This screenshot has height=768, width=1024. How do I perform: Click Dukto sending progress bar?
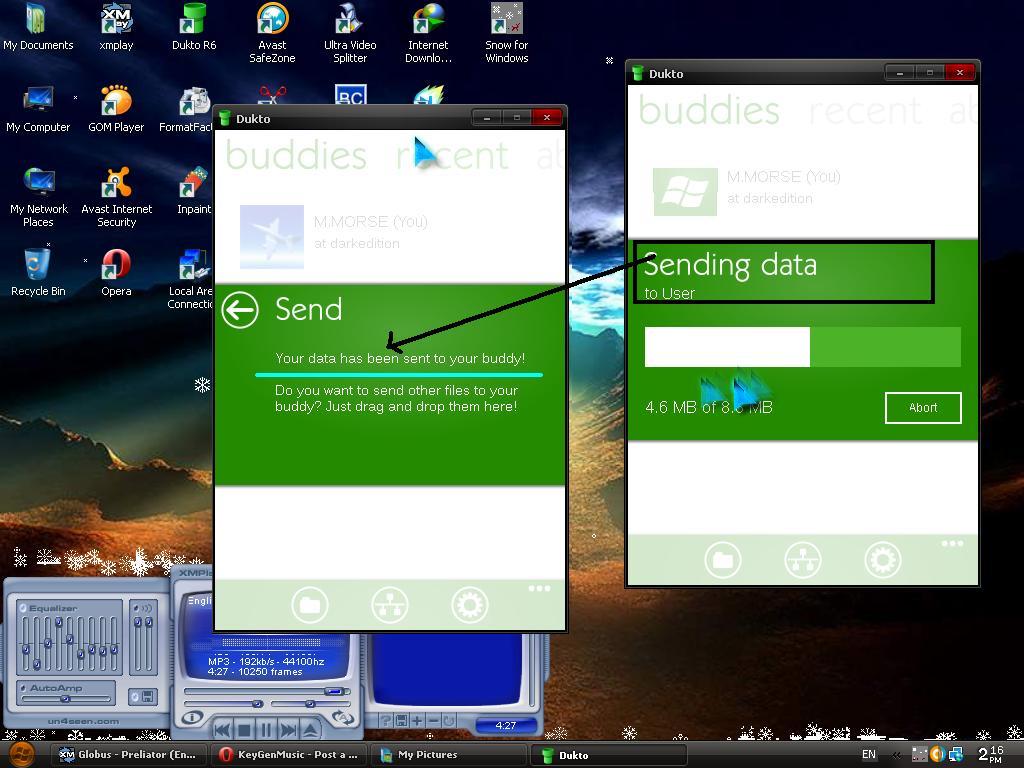click(803, 347)
